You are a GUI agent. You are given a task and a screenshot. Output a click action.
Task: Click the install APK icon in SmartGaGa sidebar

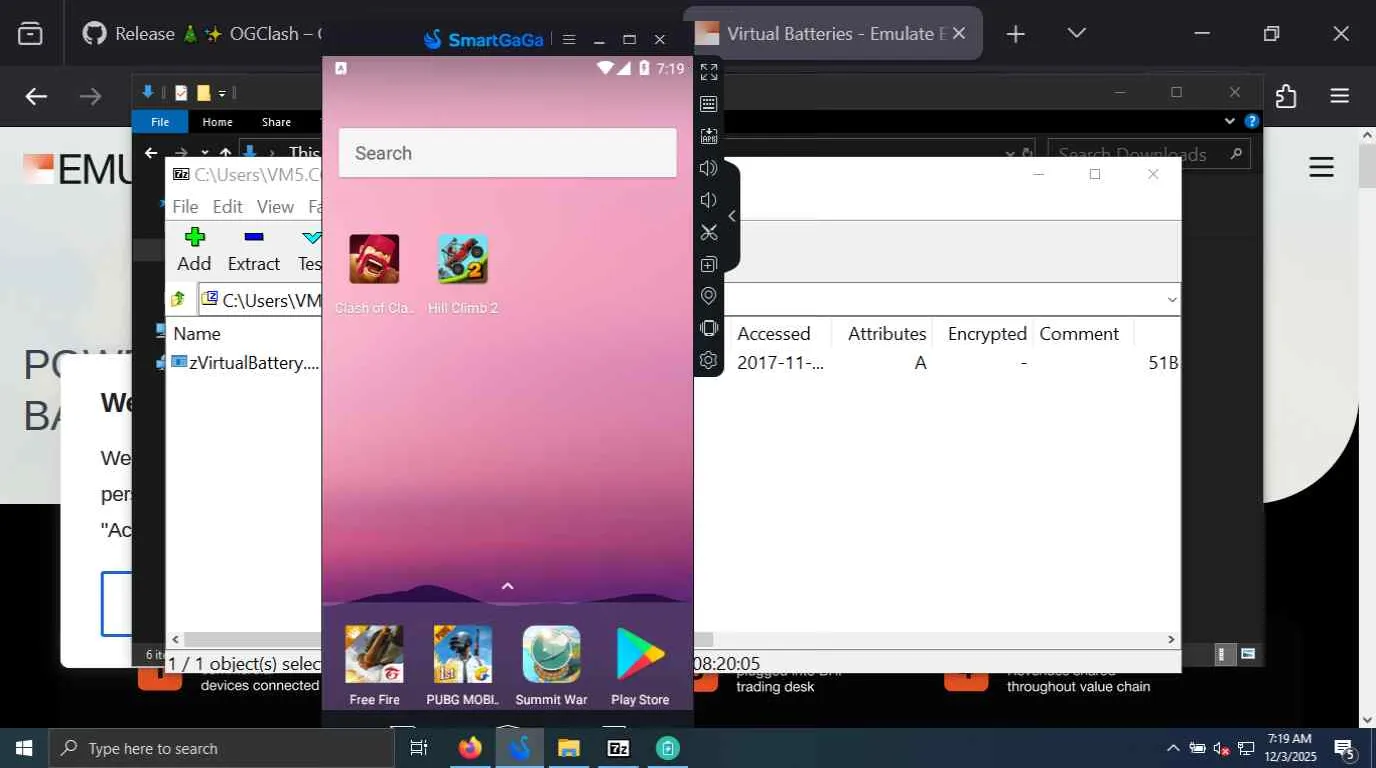coord(709,136)
